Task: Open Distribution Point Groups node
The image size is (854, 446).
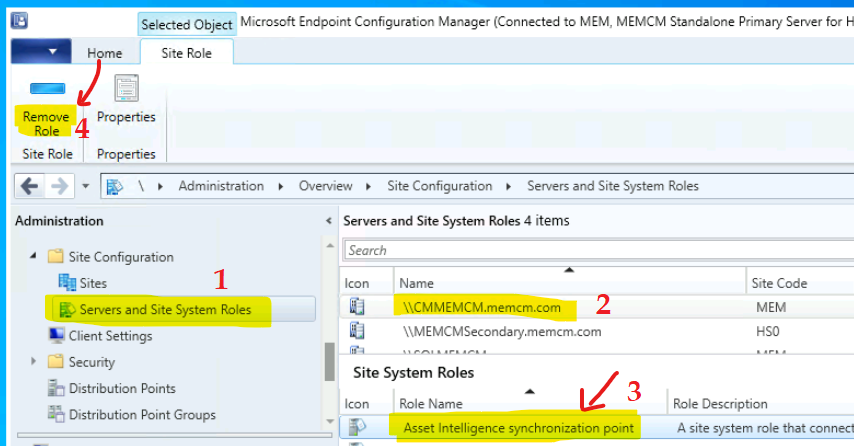Action: click(142, 414)
